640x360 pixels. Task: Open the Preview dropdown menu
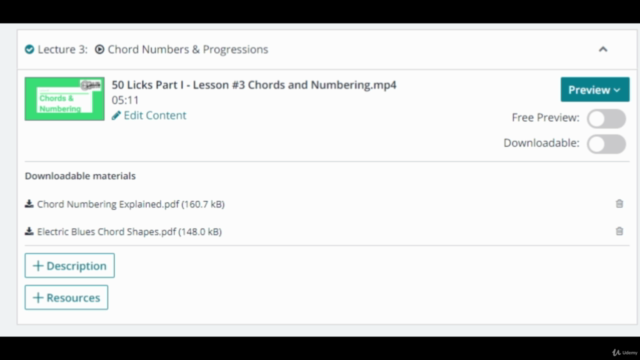(x=595, y=89)
